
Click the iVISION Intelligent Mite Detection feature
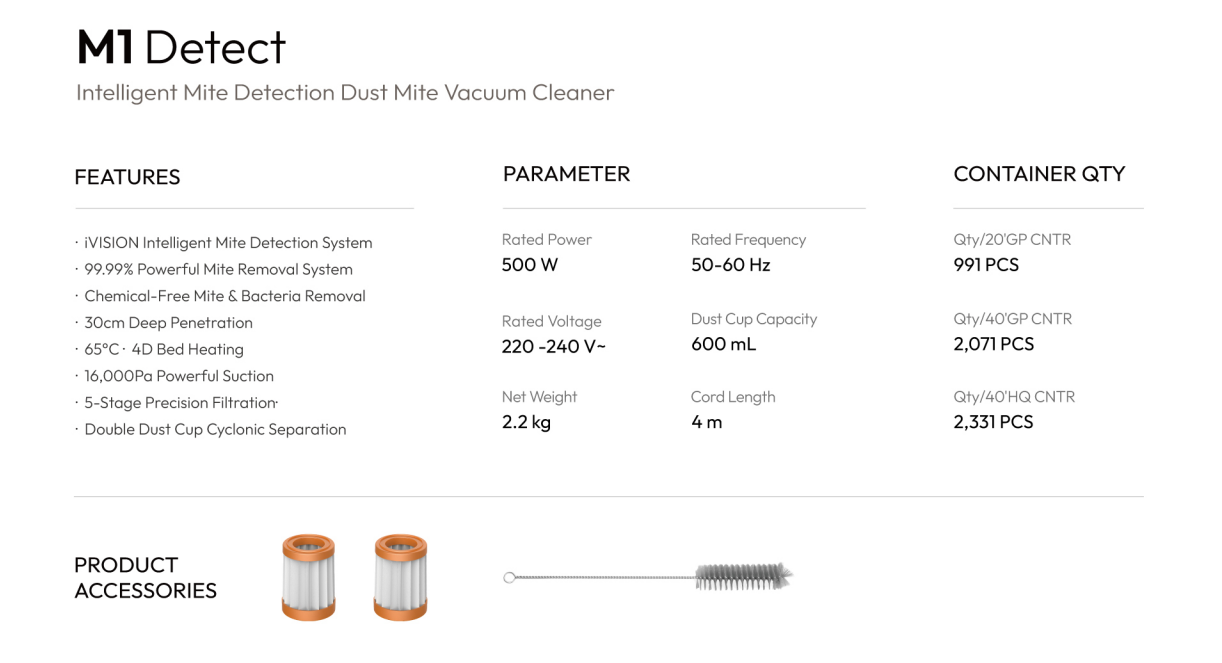[228, 242]
